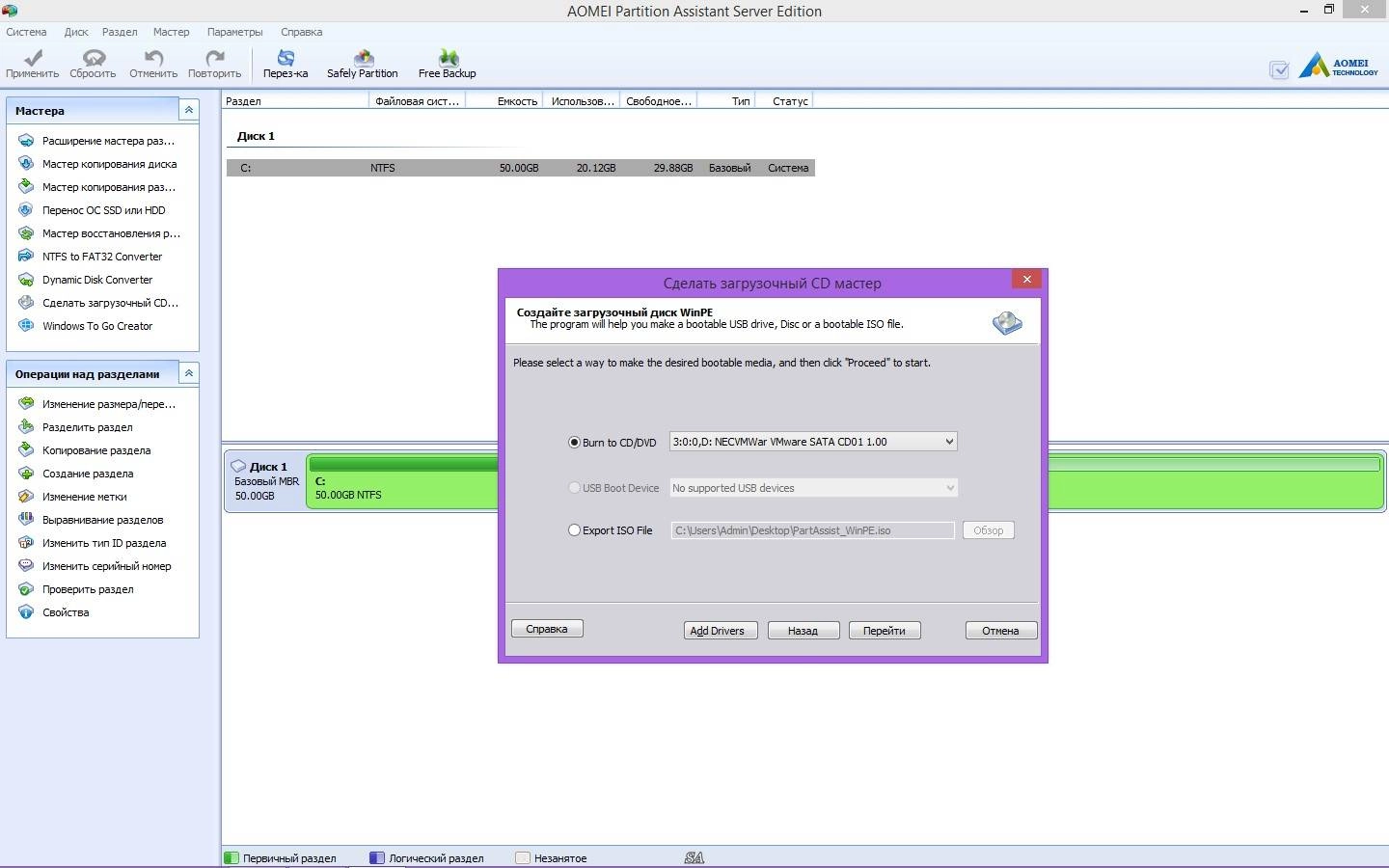Click the Незанятое legend swatch

(523, 857)
